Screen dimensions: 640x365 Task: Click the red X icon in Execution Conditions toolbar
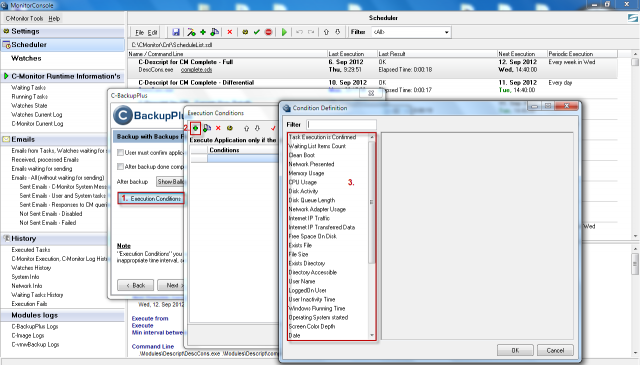coord(218,128)
